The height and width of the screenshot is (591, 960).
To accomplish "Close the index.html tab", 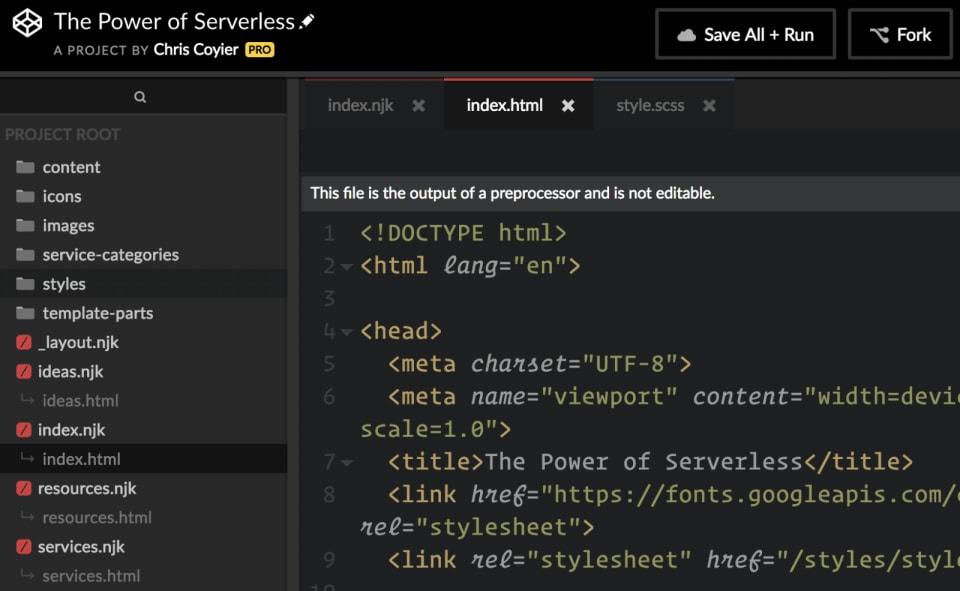I will 568,106.
